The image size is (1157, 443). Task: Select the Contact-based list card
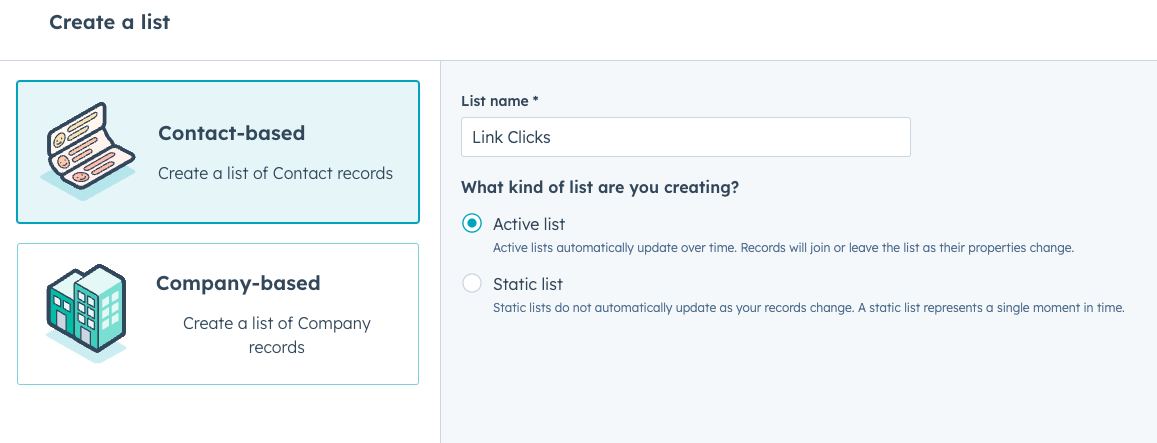(x=218, y=151)
